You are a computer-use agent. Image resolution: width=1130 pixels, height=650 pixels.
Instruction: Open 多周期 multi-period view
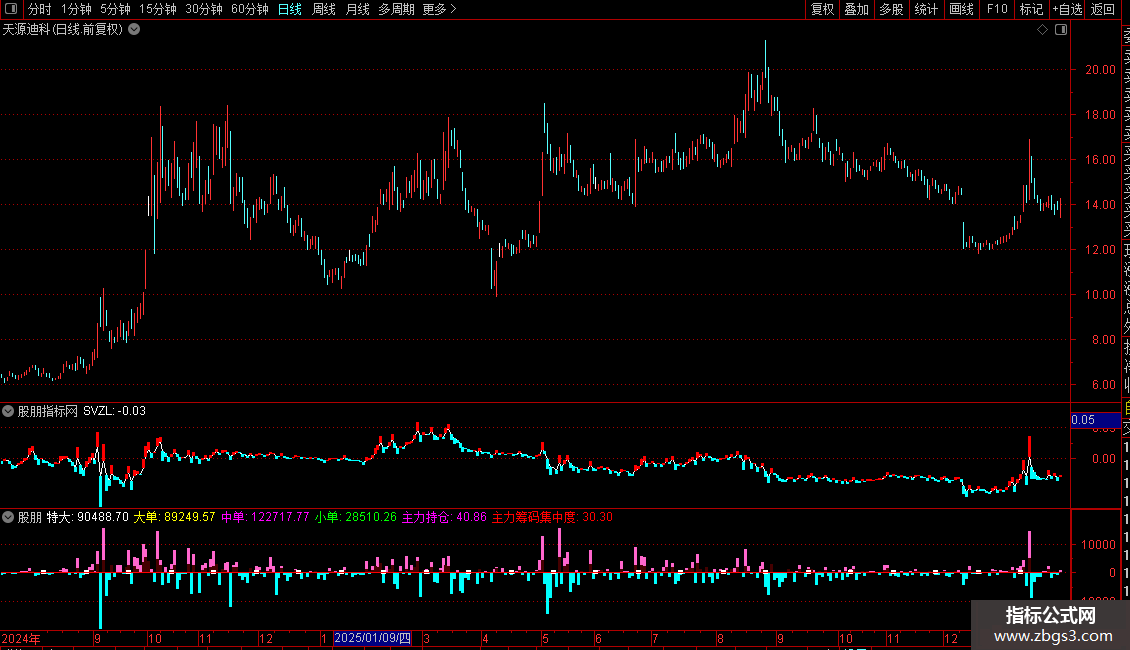click(396, 9)
